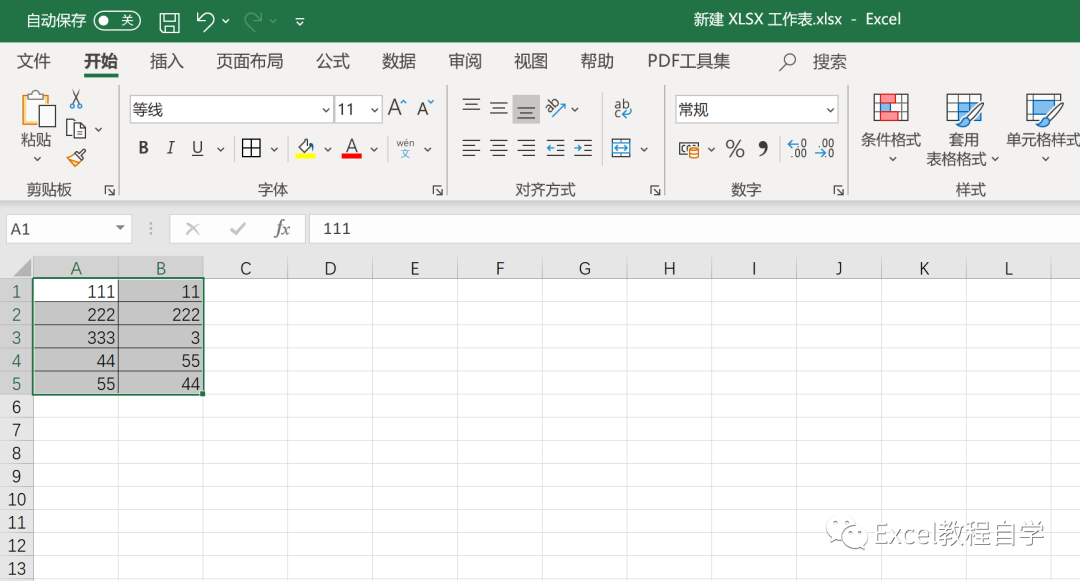Toggle Underline formatting
The height and width of the screenshot is (581, 1080).
click(x=198, y=148)
